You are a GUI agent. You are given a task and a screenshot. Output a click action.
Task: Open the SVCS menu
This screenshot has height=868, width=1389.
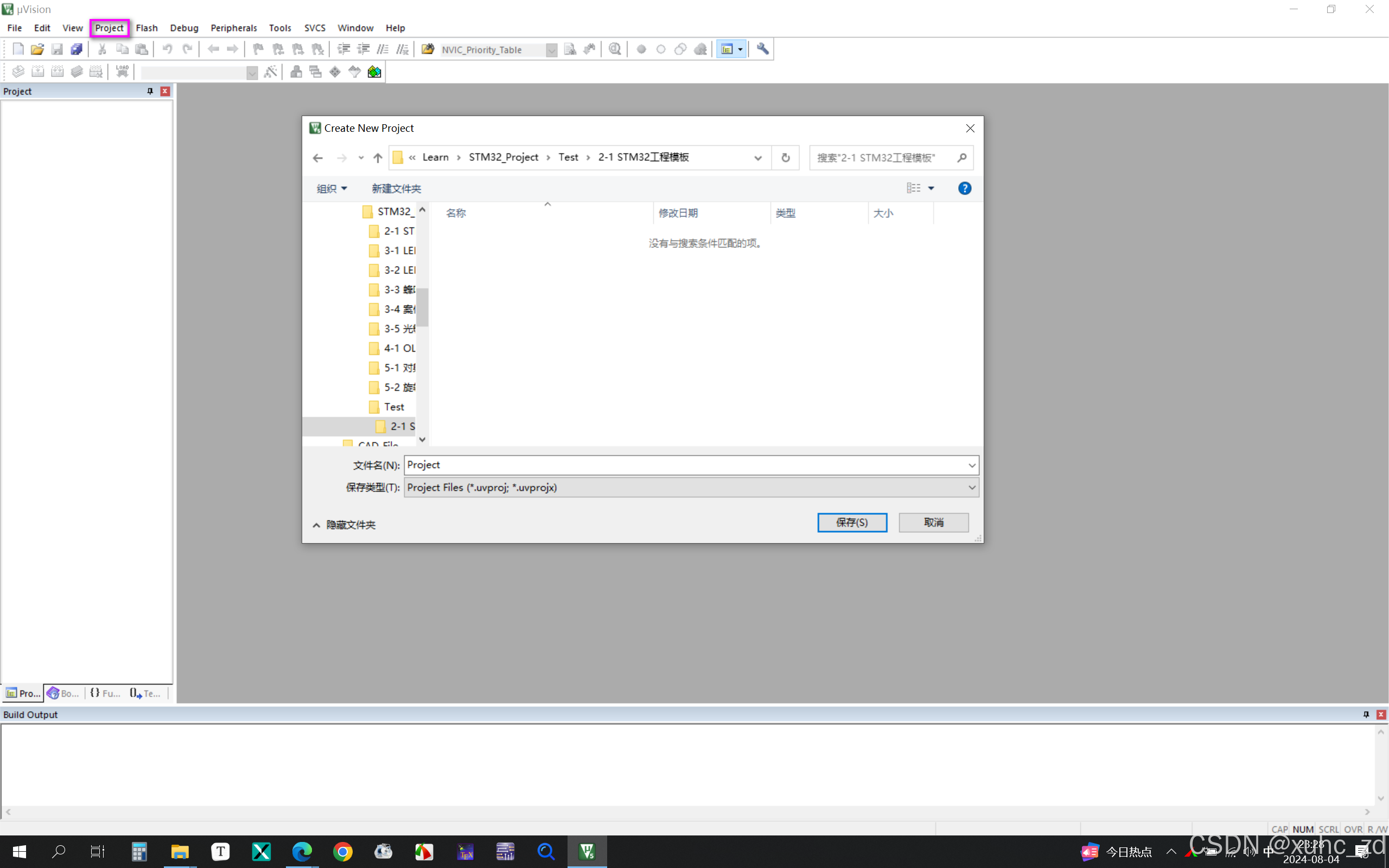click(x=315, y=28)
